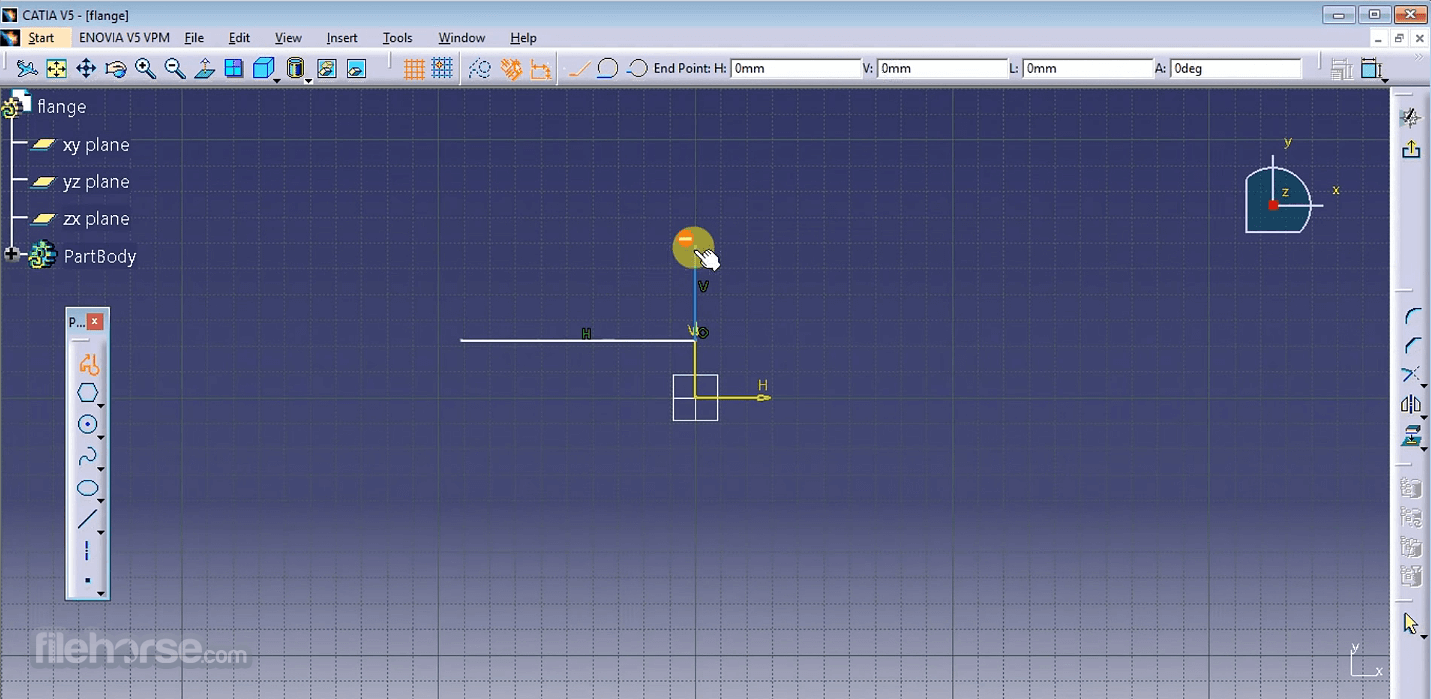Click the L length field
This screenshot has height=699, width=1431.
(1088, 68)
